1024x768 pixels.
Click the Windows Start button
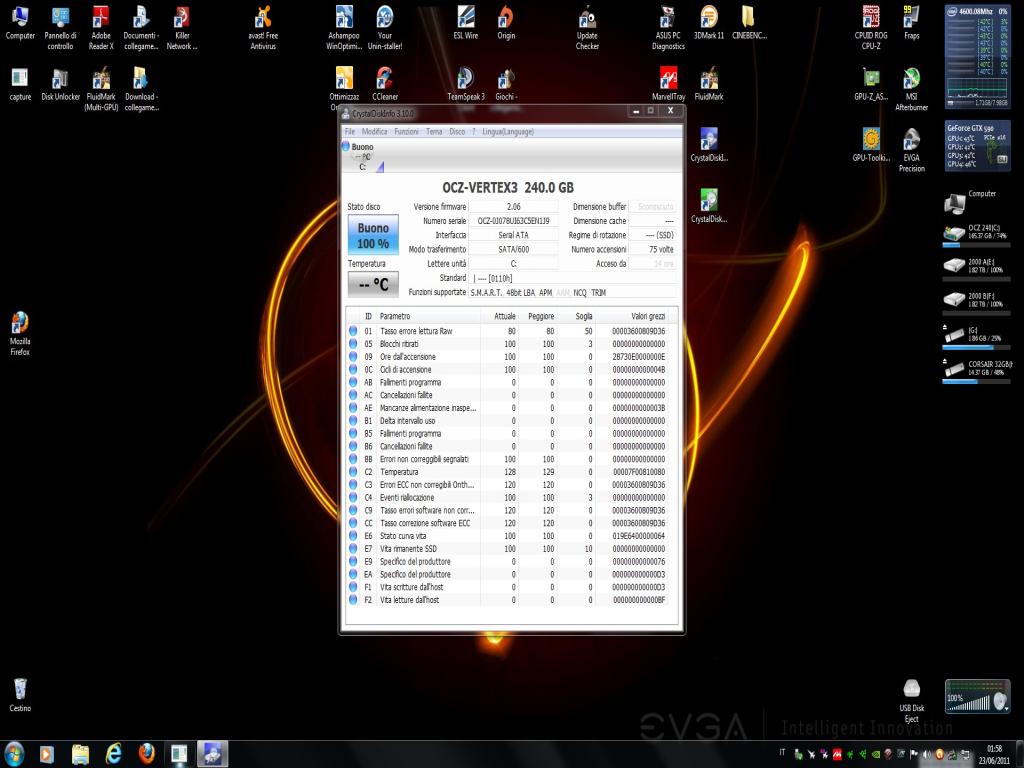[13, 754]
